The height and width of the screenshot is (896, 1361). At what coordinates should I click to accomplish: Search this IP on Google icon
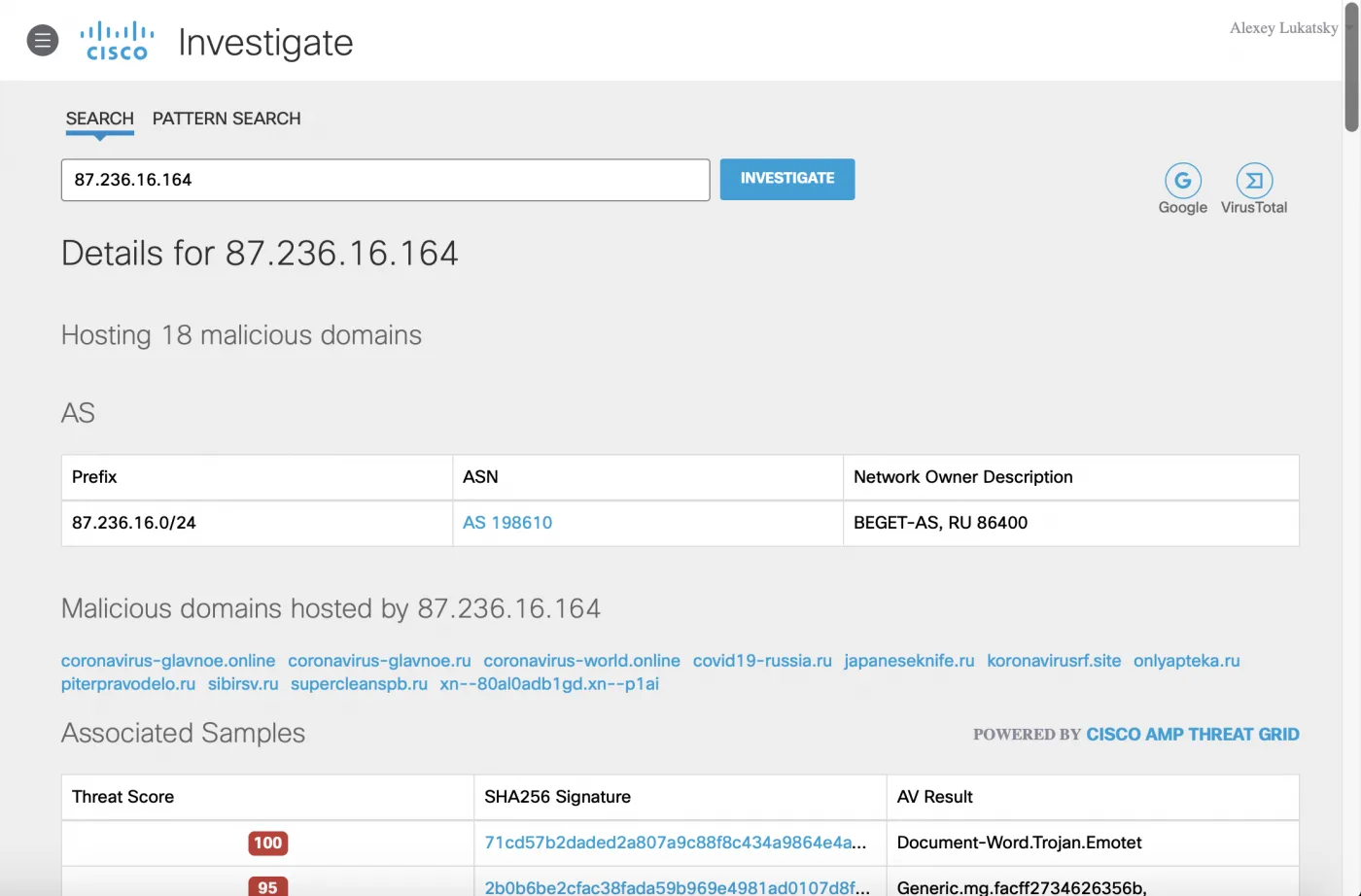tap(1183, 181)
